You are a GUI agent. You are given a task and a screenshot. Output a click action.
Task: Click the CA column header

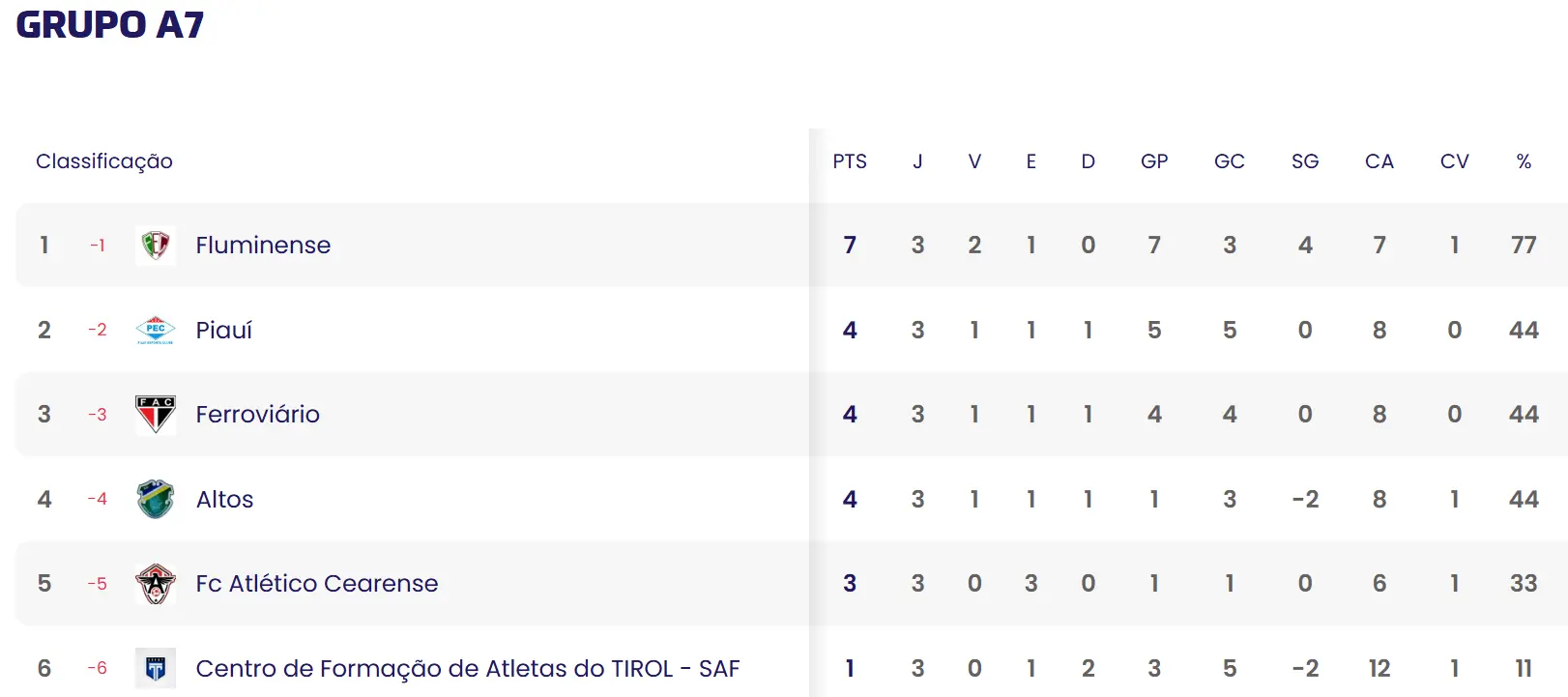click(1379, 161)
